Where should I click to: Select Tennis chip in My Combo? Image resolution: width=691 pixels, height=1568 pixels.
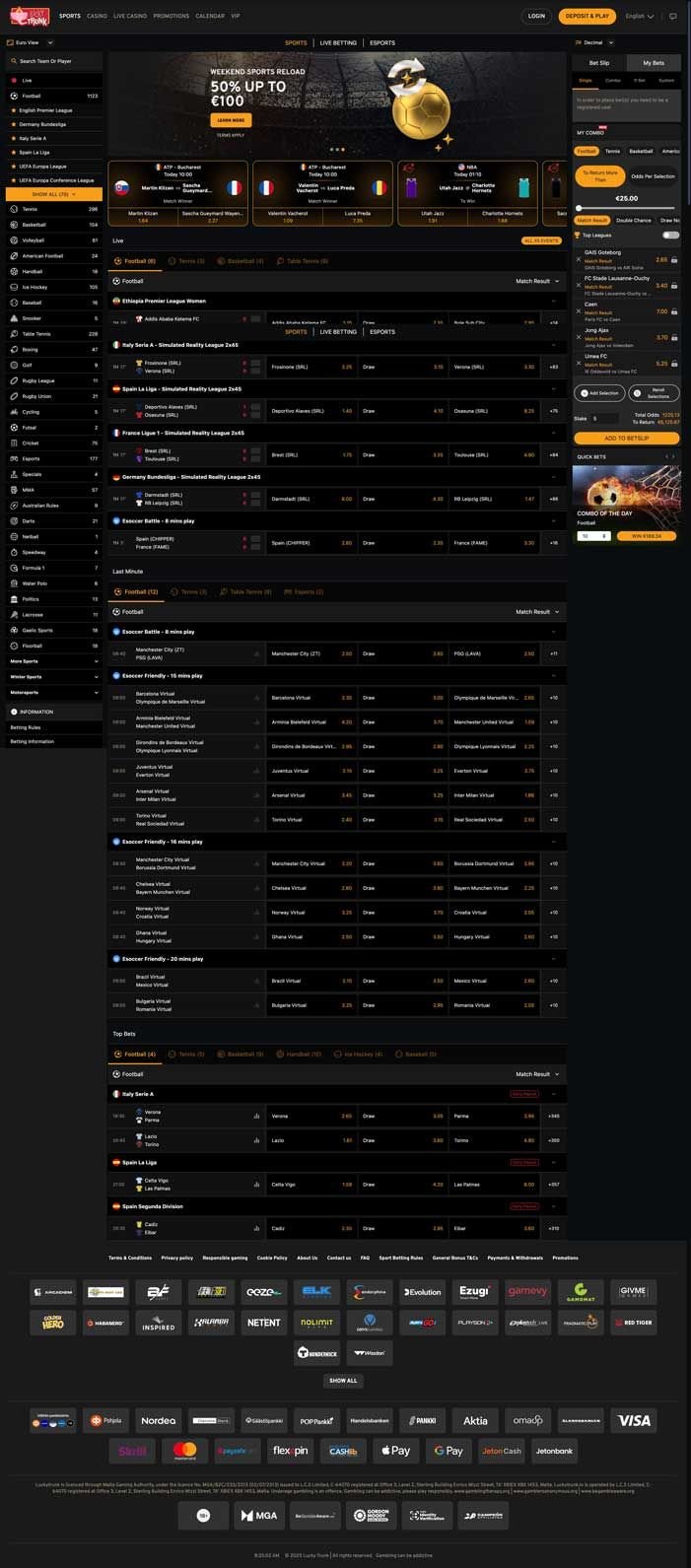pyautogui.click(x=613, y=151)
